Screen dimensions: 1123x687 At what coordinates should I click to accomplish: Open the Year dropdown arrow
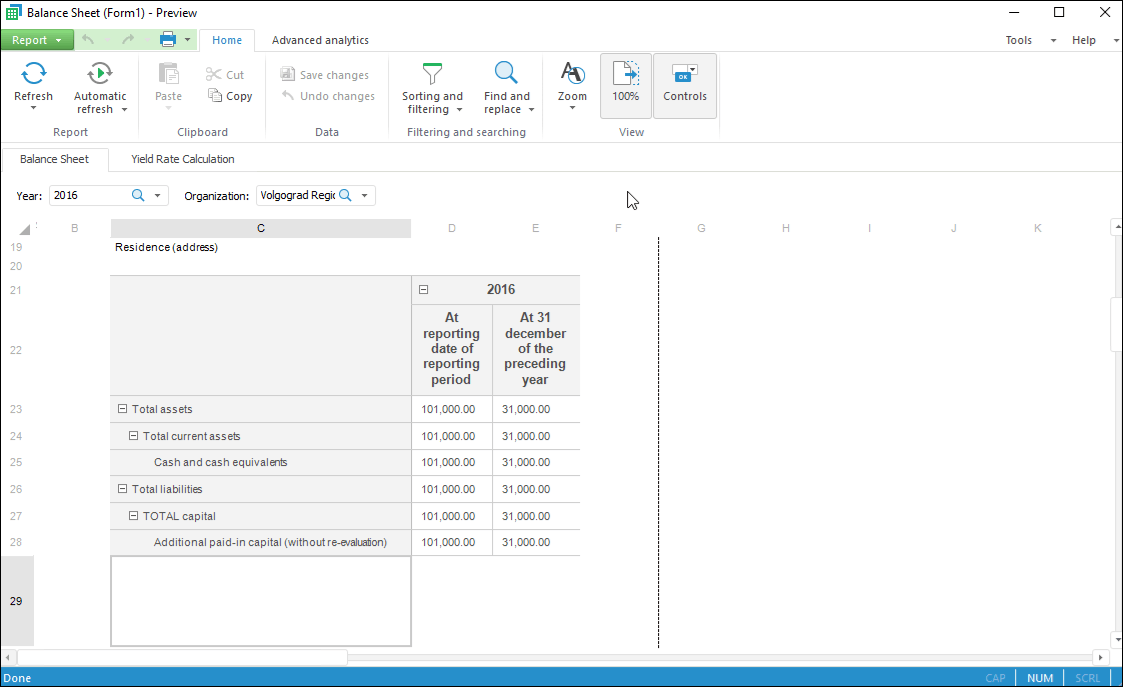pos(158,196)
